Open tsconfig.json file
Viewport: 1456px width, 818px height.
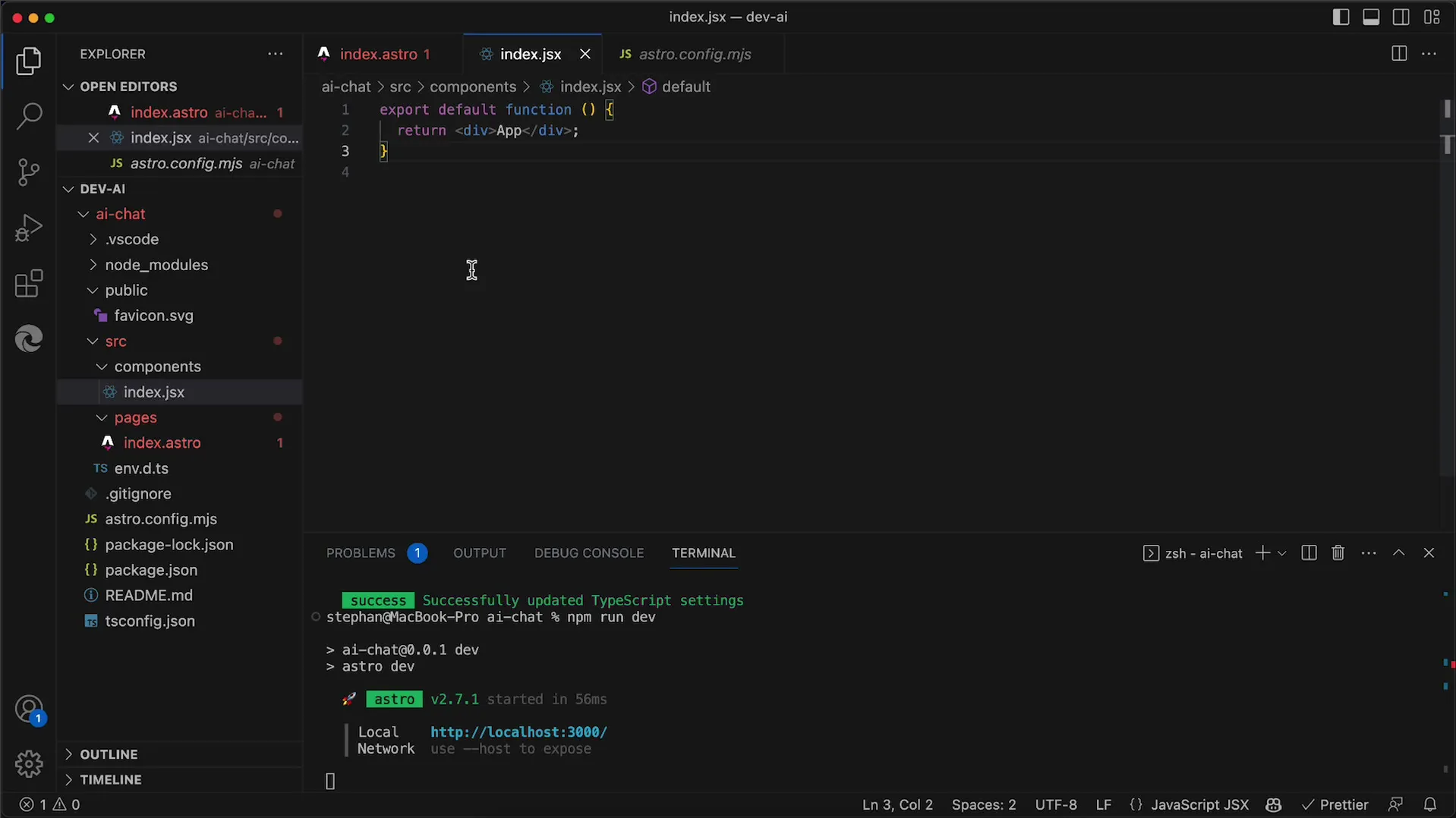(x=150, y=621)
